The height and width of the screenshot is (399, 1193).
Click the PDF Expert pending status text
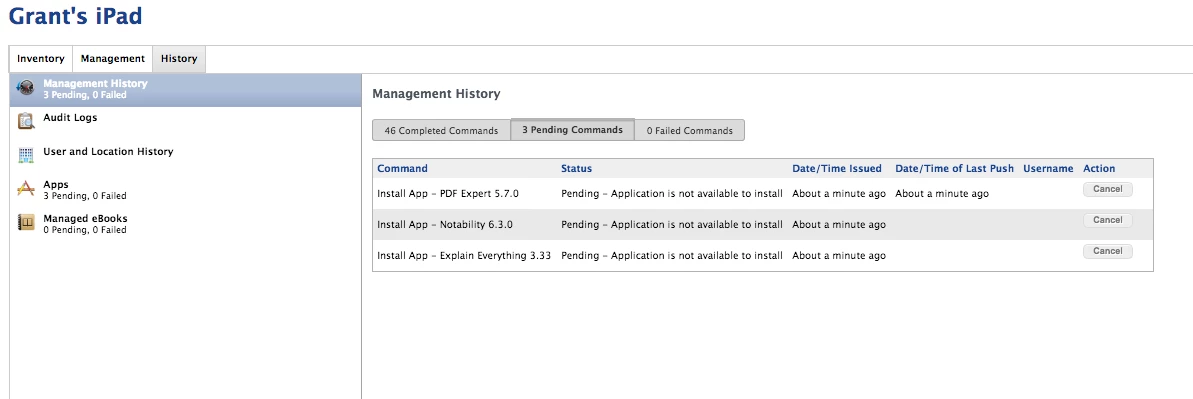(672, 193)
